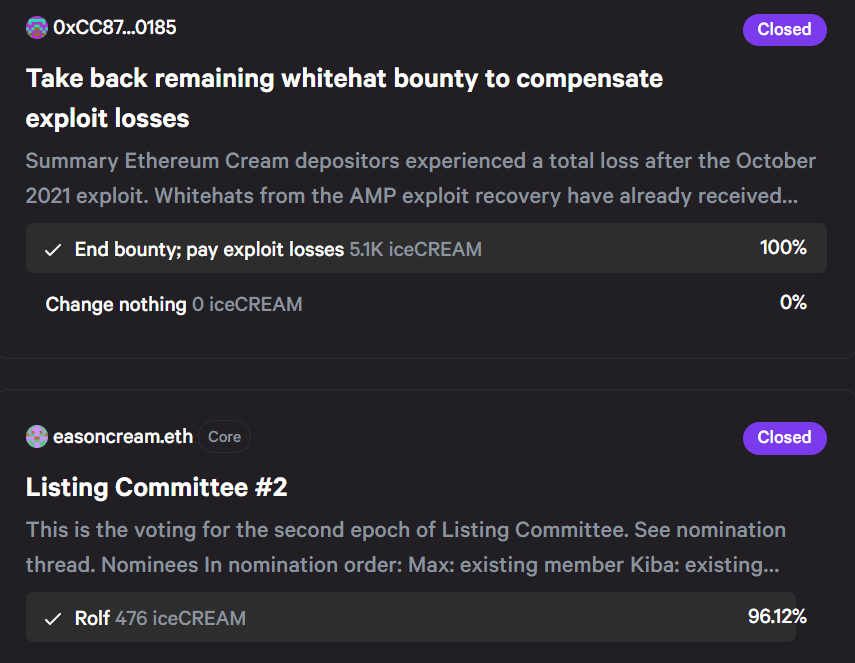This screenshot has width=855, height=663.
Task: Open author address 0xCC87...0185
Action: pos(115,28)
